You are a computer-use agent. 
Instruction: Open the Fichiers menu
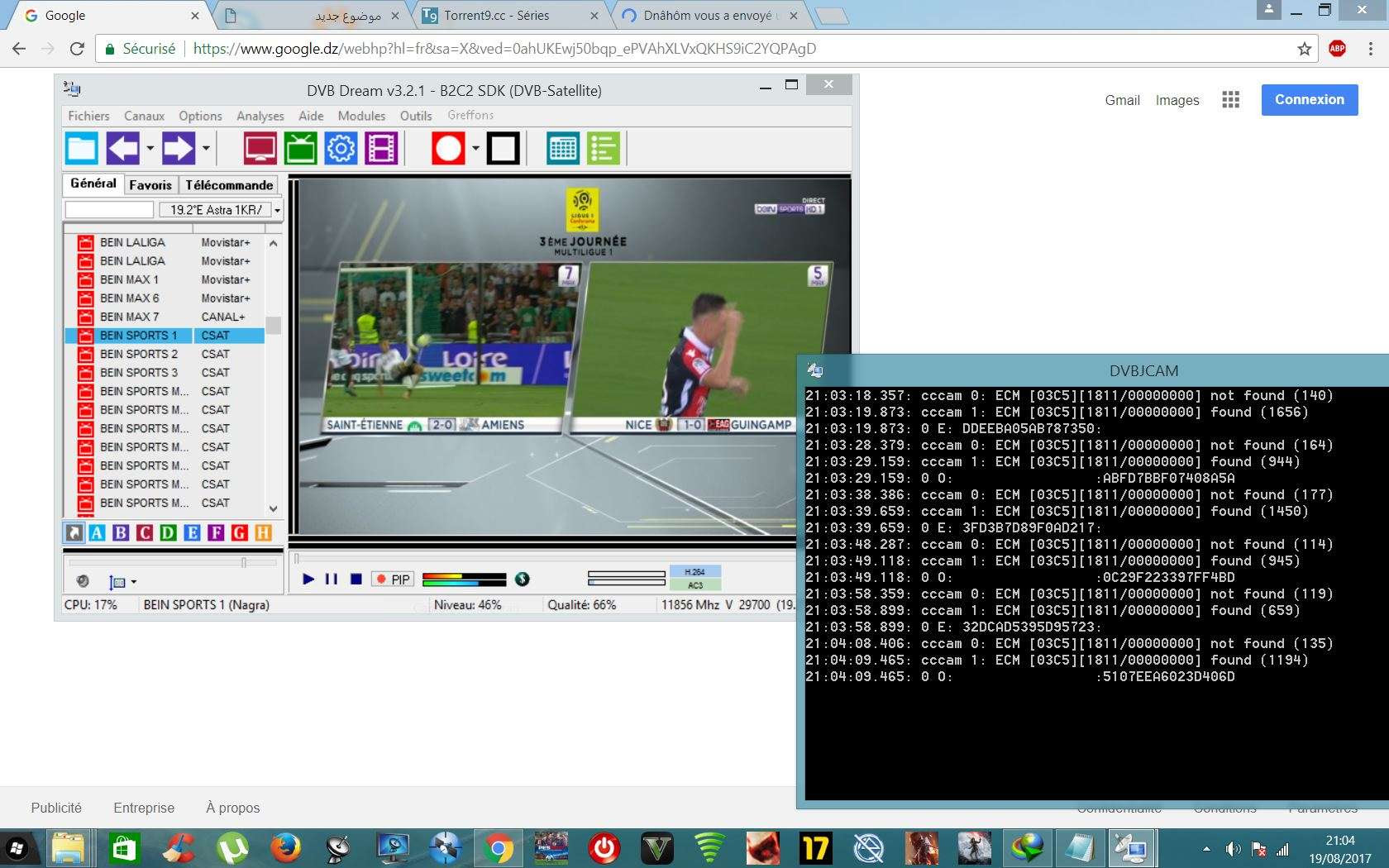(88, 116)
